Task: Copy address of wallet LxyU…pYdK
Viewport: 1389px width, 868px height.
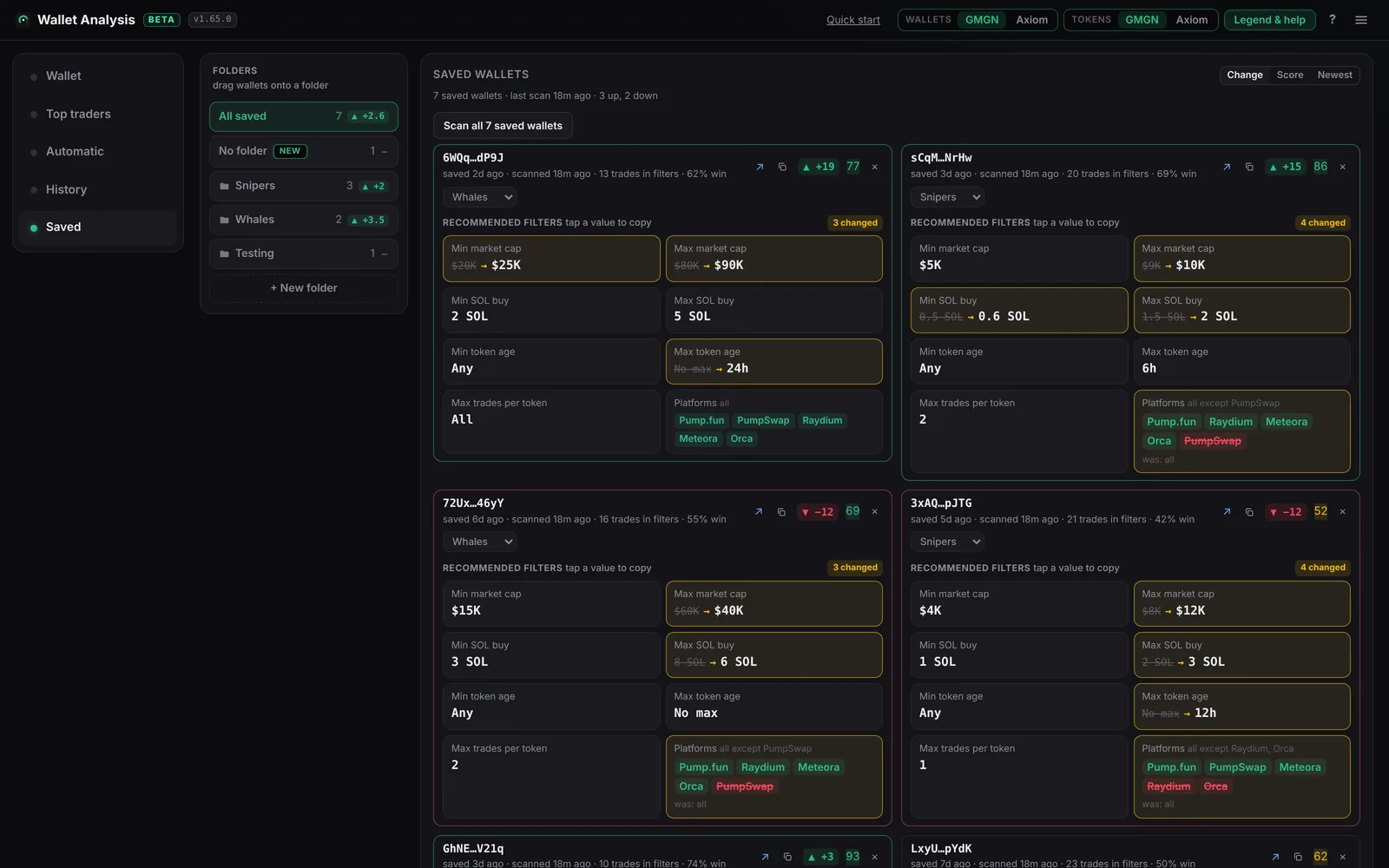Action: [1298, 857]
